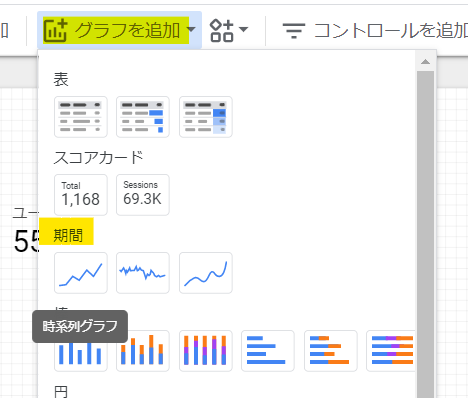Pick the table with heatmap chart icon

(x=206, y=117)
